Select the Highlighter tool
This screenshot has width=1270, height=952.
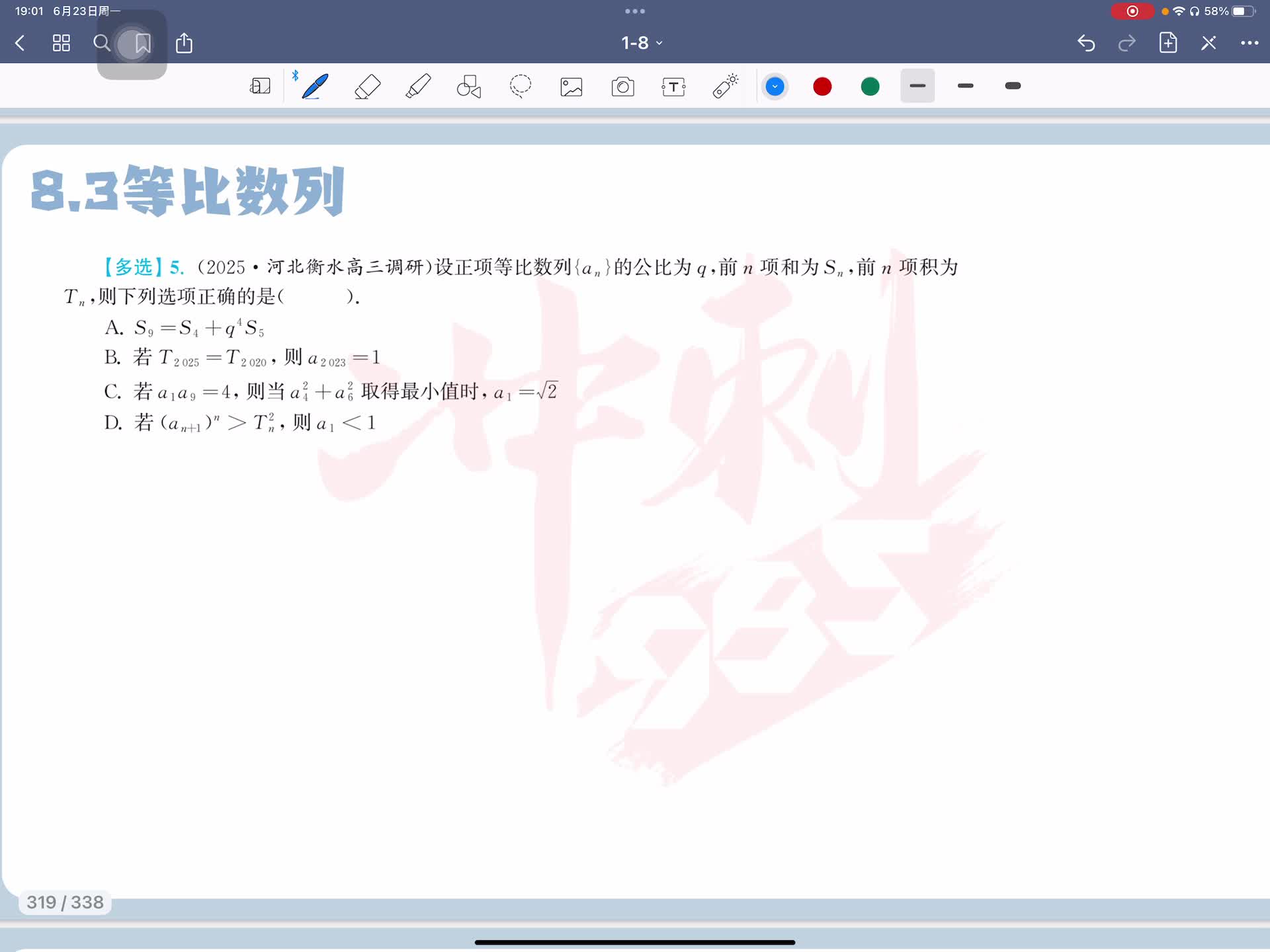pyautogui.click(x=418, y=87)
